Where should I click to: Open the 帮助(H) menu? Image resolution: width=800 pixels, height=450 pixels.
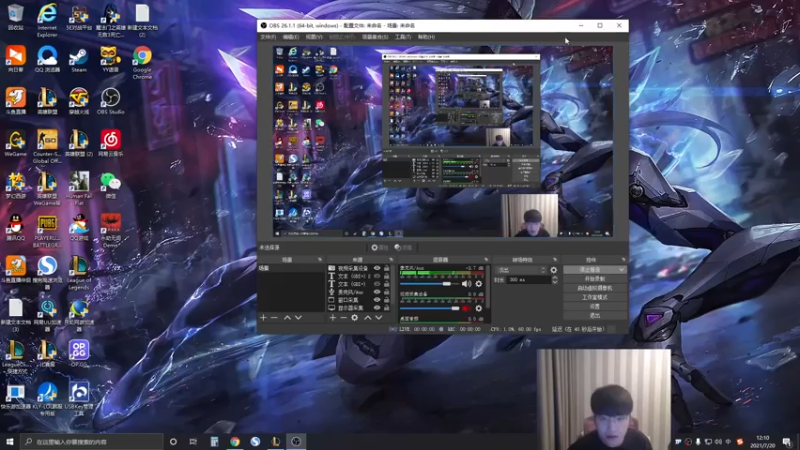click(426, 37)
